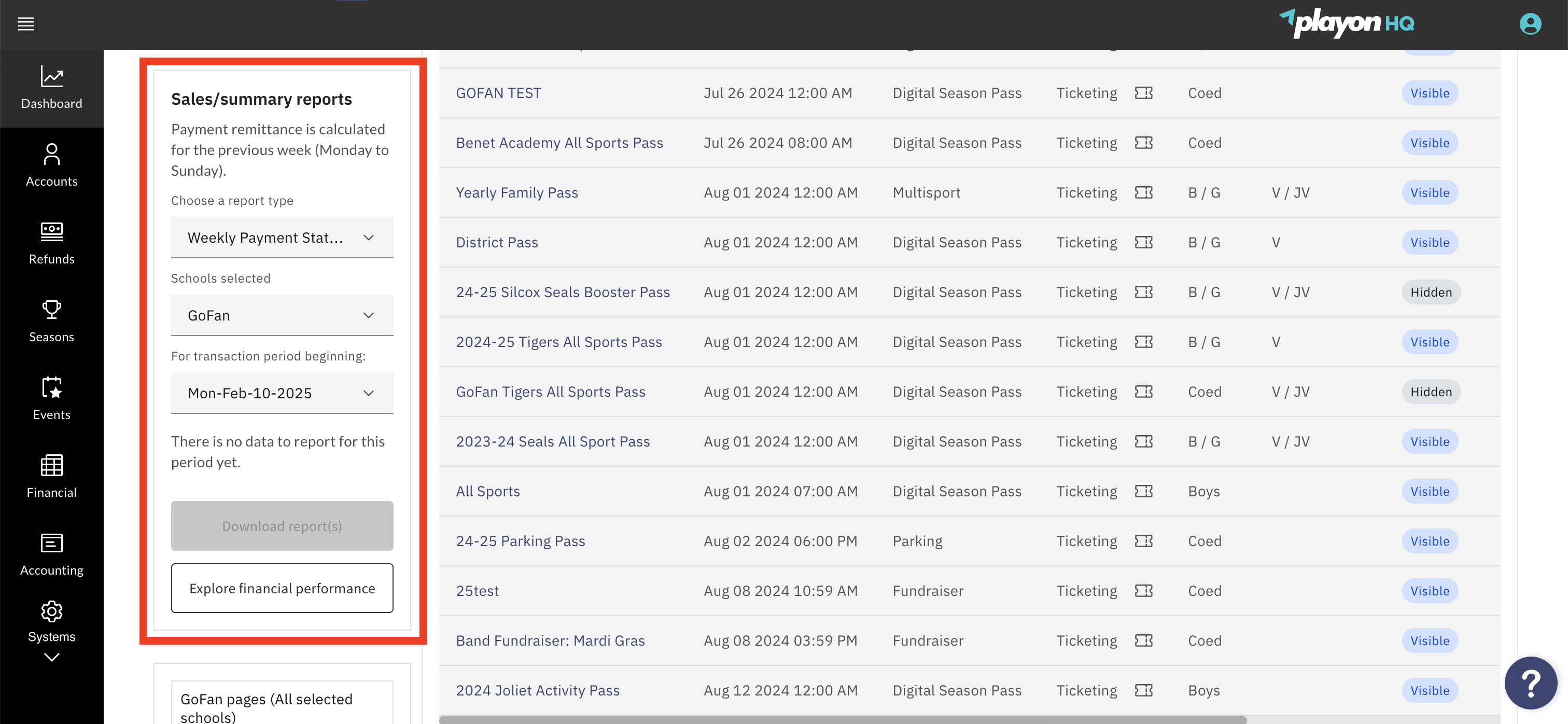Click ticket icon in GOFAN TEST row

(x=1143, y=93)
